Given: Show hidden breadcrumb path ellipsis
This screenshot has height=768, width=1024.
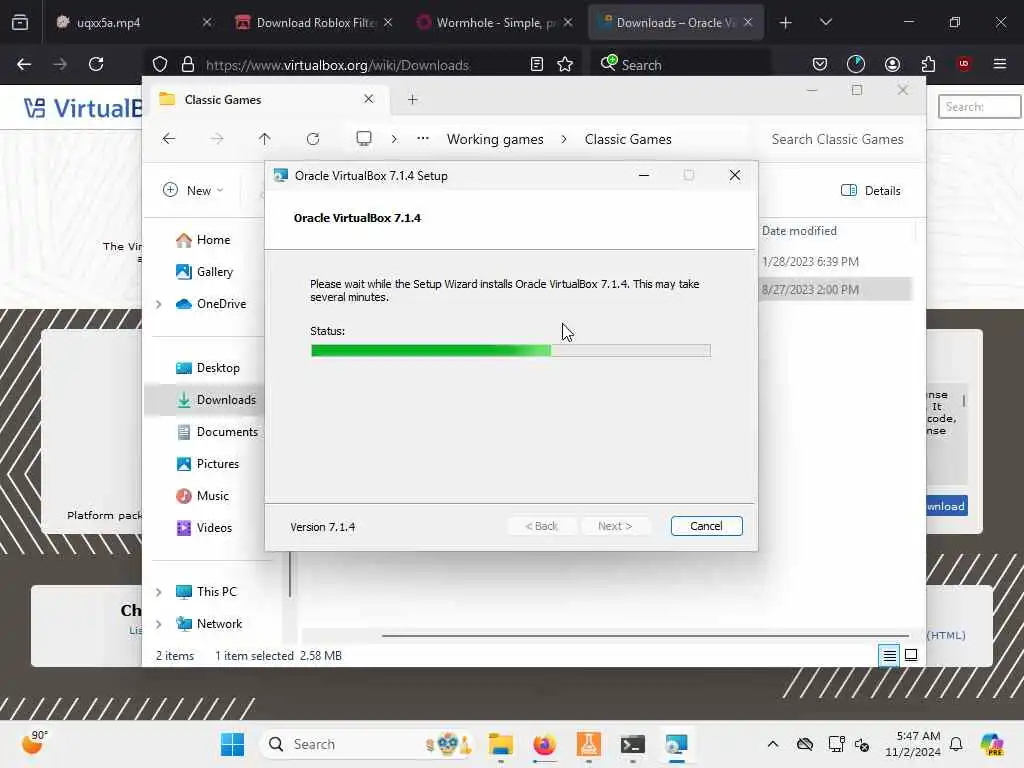Looking at the screenshot, I should (423, 138).
